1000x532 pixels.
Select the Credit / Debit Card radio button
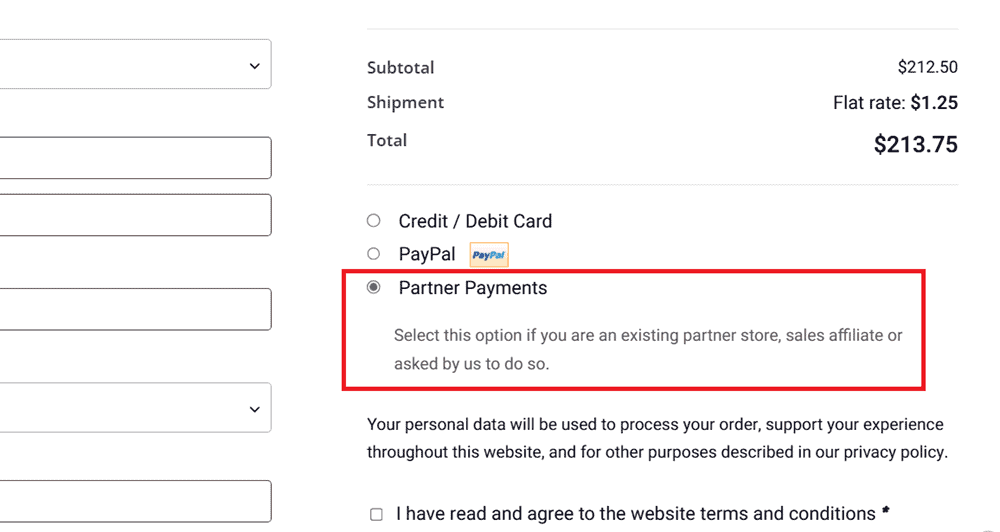374,221
